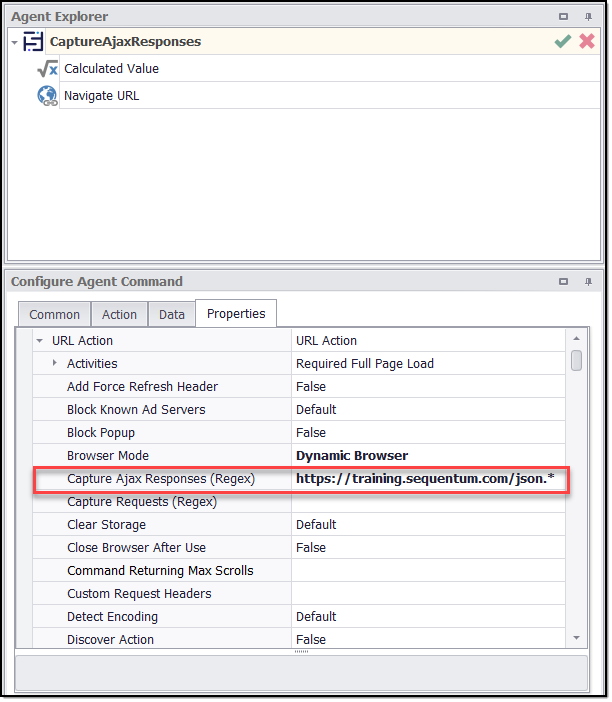Click the properties scrollbar down arrow
Image resolution: width=612 pixels, height=702 pixels.
click(x=577, y=638)
